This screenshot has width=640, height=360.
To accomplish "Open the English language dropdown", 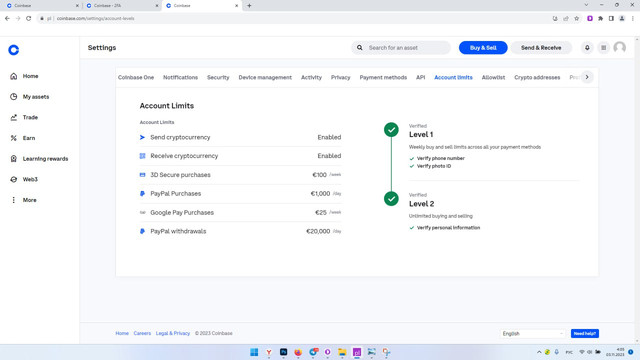I will pyautogui.click(x=532, y=333).
